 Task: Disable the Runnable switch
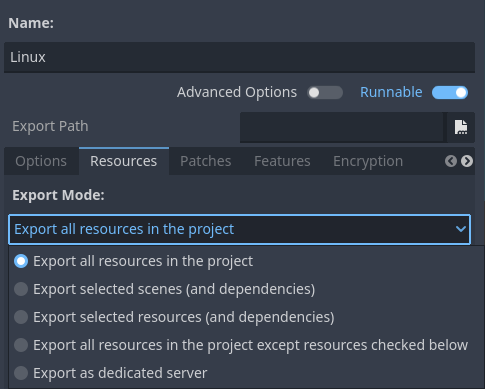(450, 93)
